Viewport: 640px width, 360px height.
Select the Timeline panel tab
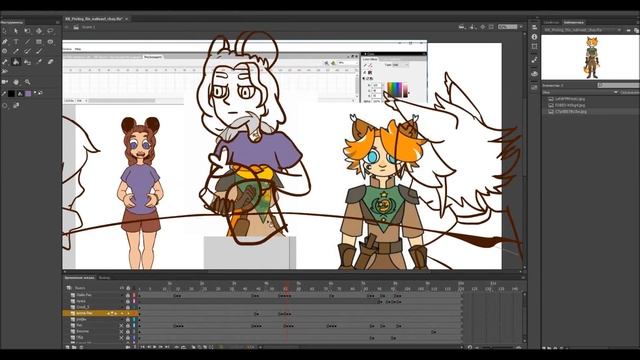pyautogui.click(x=79, y=278)
